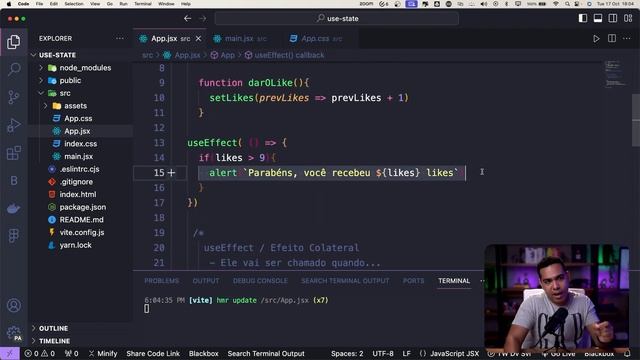Switch to the main.jsx tab
Viewport: 640px width, 360px height.
tap(245, 38)
